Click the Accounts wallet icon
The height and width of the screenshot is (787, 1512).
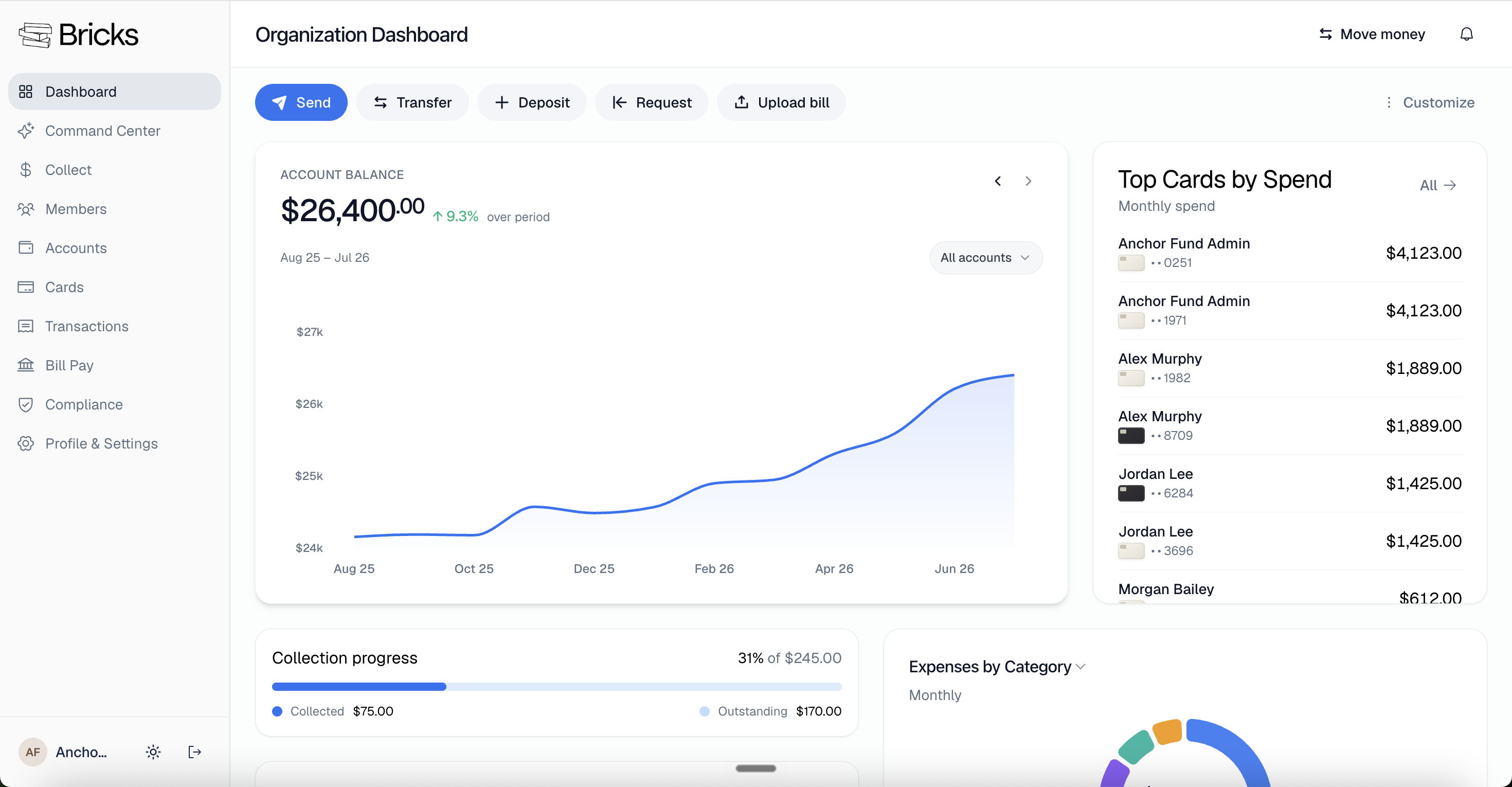pyautogui.click(x=25, y=247)
